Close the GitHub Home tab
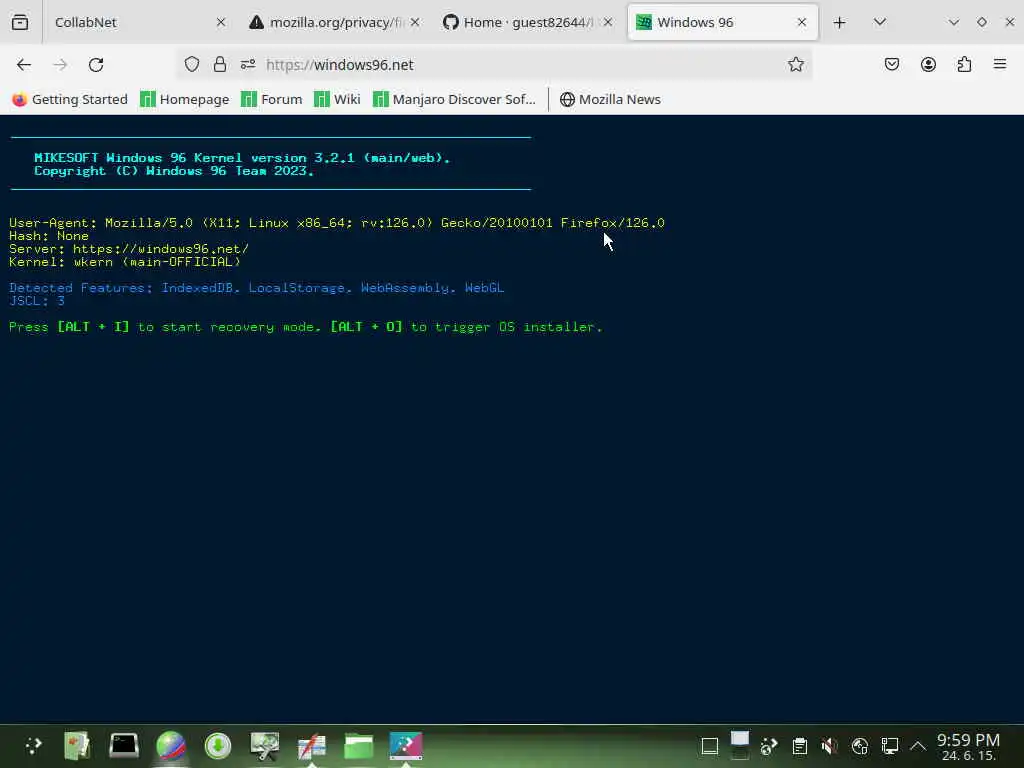The height and width of the screenshot is (768, 1024). coord(608,22)
